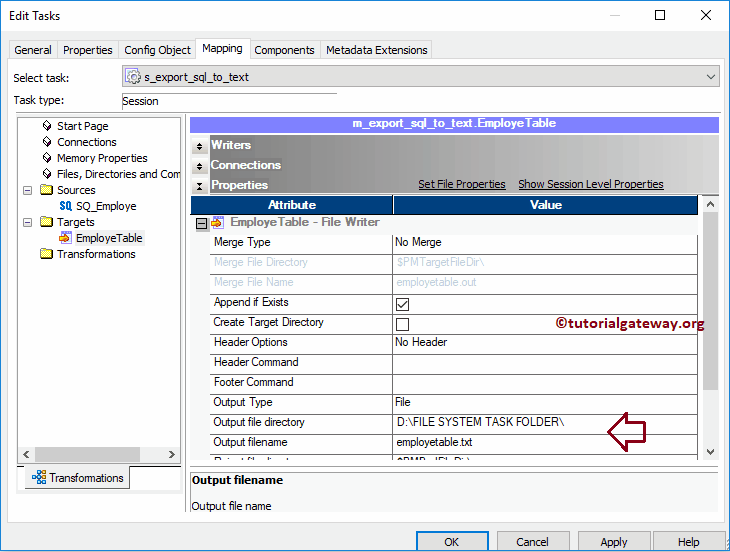The height and width of the screenshot is (552, 730).
Task: Click Set File Properties link
Action: pyautogui.click(x=461, y=184)
